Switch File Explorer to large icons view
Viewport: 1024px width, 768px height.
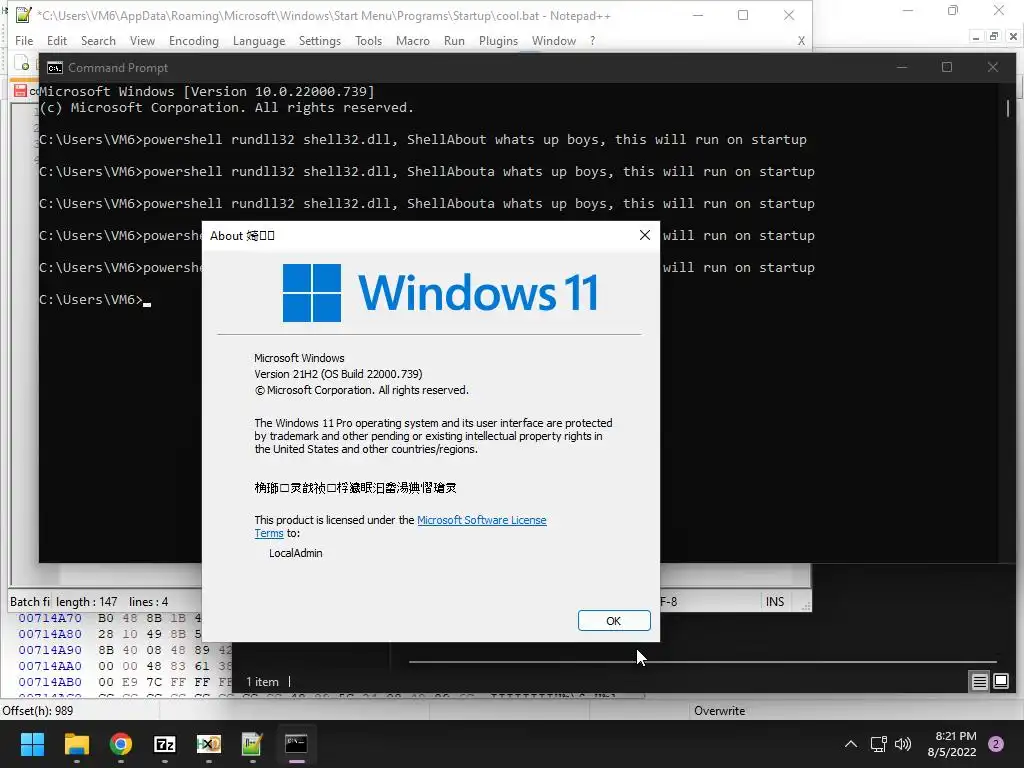click(1001, 682)
